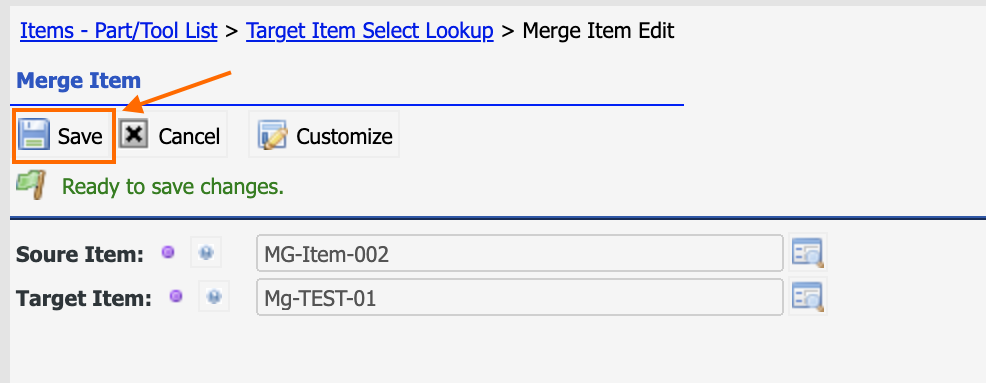Click the Customize button label
The image size is (986, 383).
(345, 136)
